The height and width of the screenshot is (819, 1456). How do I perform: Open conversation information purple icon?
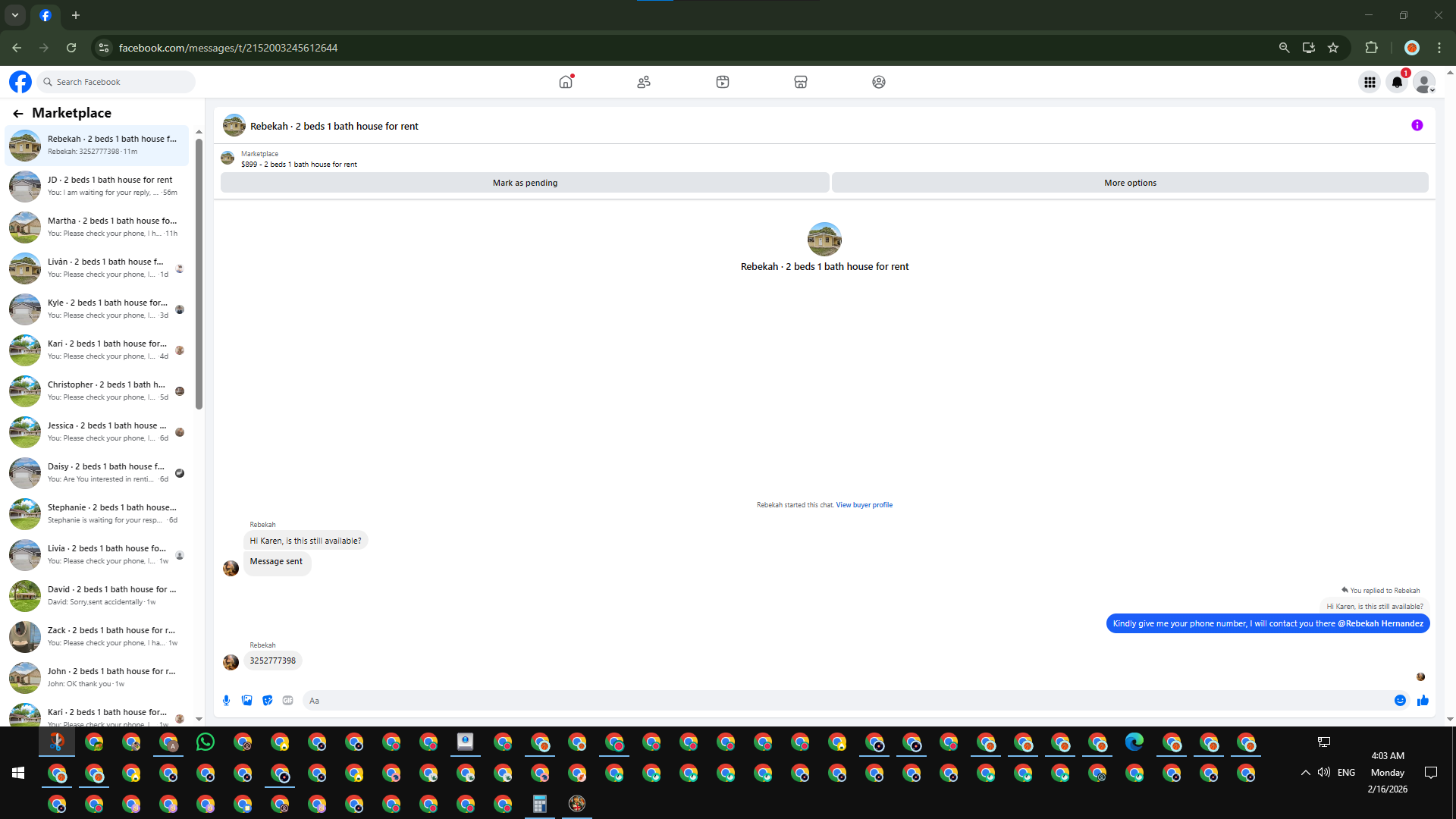[1417, 126]
